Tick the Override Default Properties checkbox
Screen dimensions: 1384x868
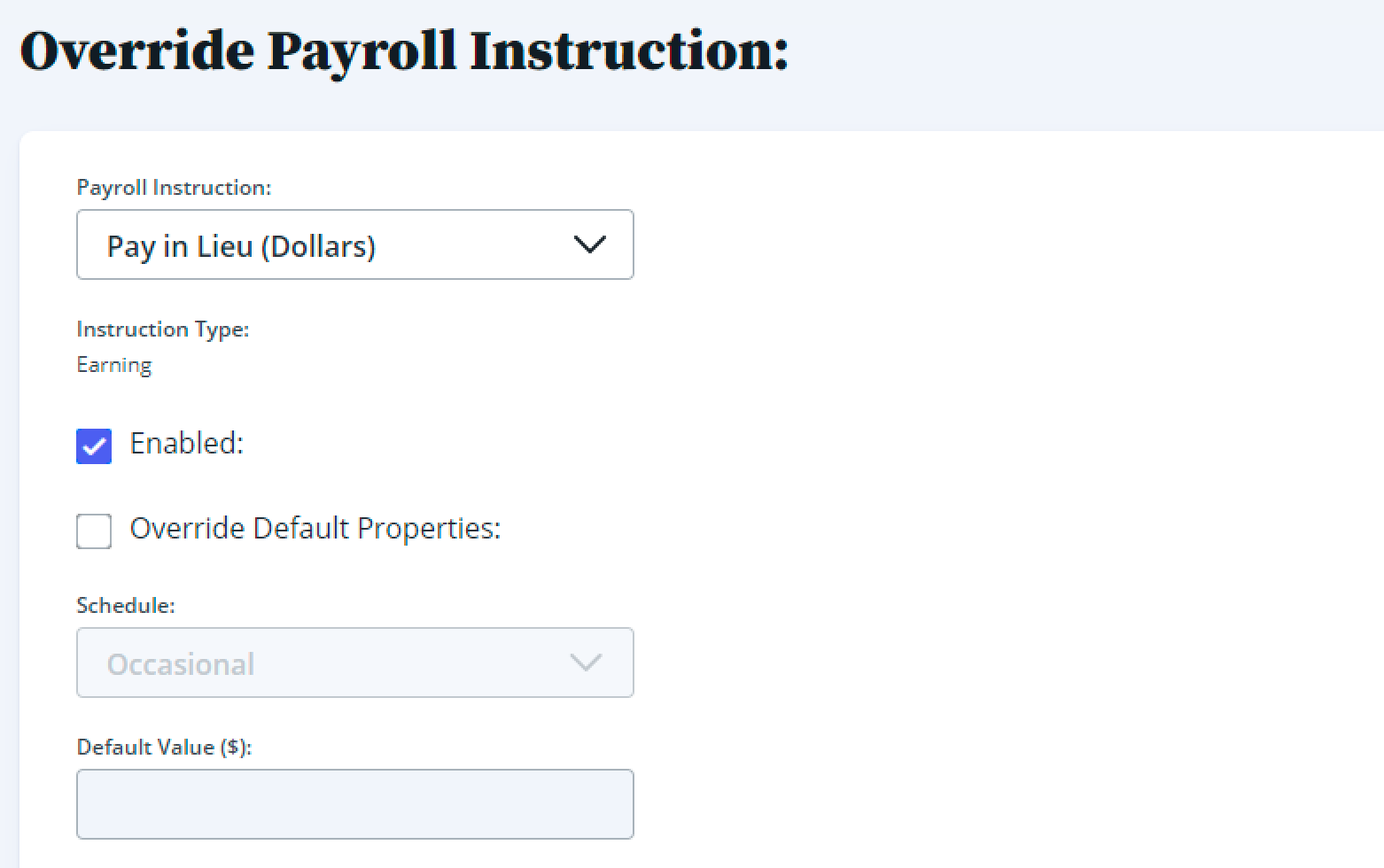pos(94,531)
